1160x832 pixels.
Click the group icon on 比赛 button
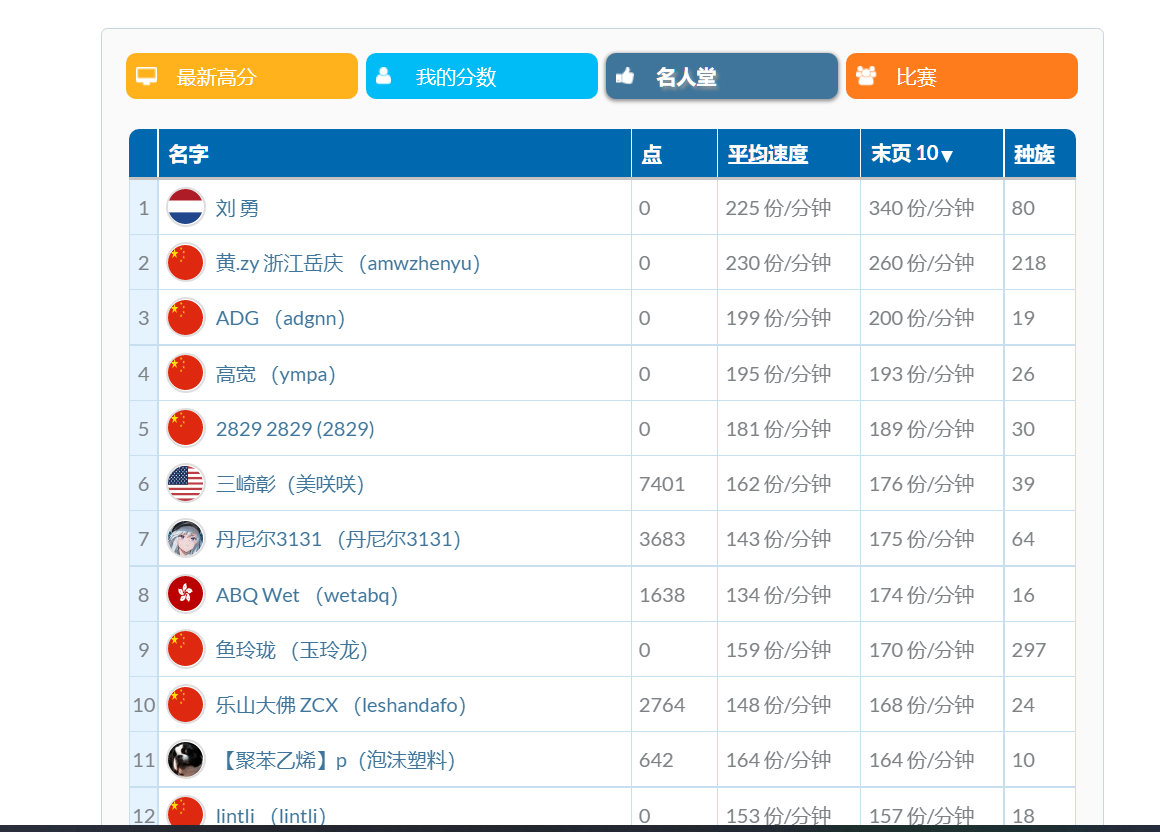click(866, 75)
